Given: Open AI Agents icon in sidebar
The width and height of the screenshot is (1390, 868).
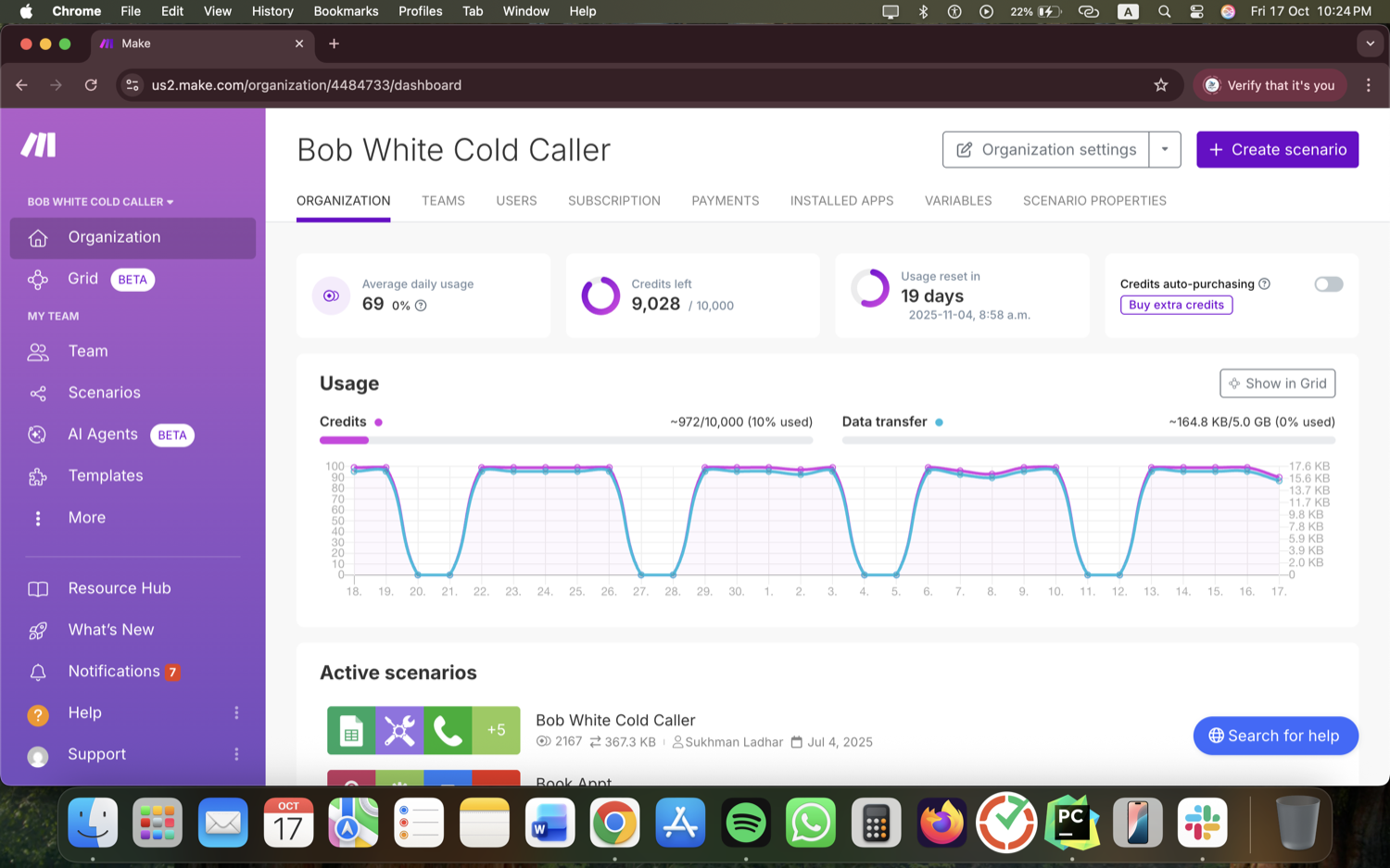Looking at the screenshot, I should click(38, 434).
